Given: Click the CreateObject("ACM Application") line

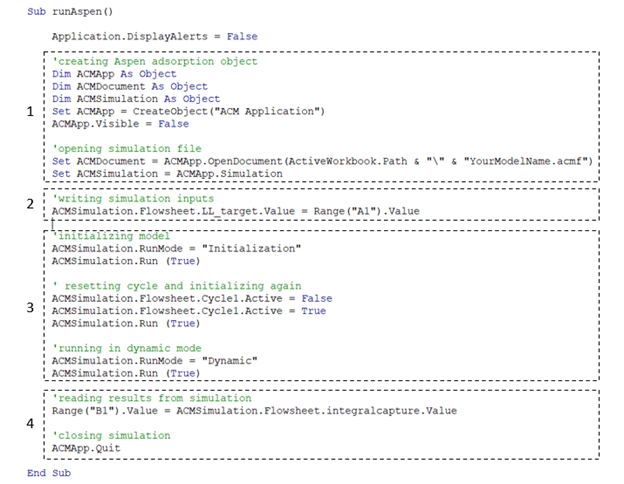Looking at the screenshot, I should click(188, 111).
